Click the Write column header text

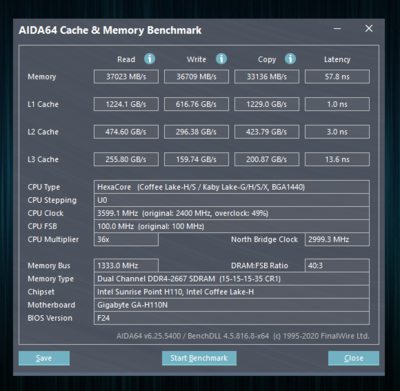pyautogui.click(x=196, y=59)
